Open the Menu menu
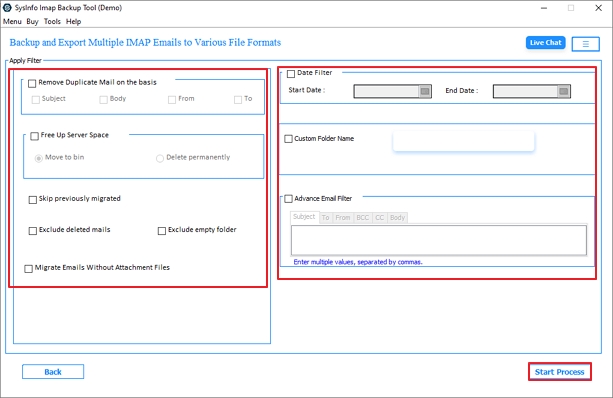The height and width of the screenshot is (398, 613). pyautogui.click(x=12, y=22)
